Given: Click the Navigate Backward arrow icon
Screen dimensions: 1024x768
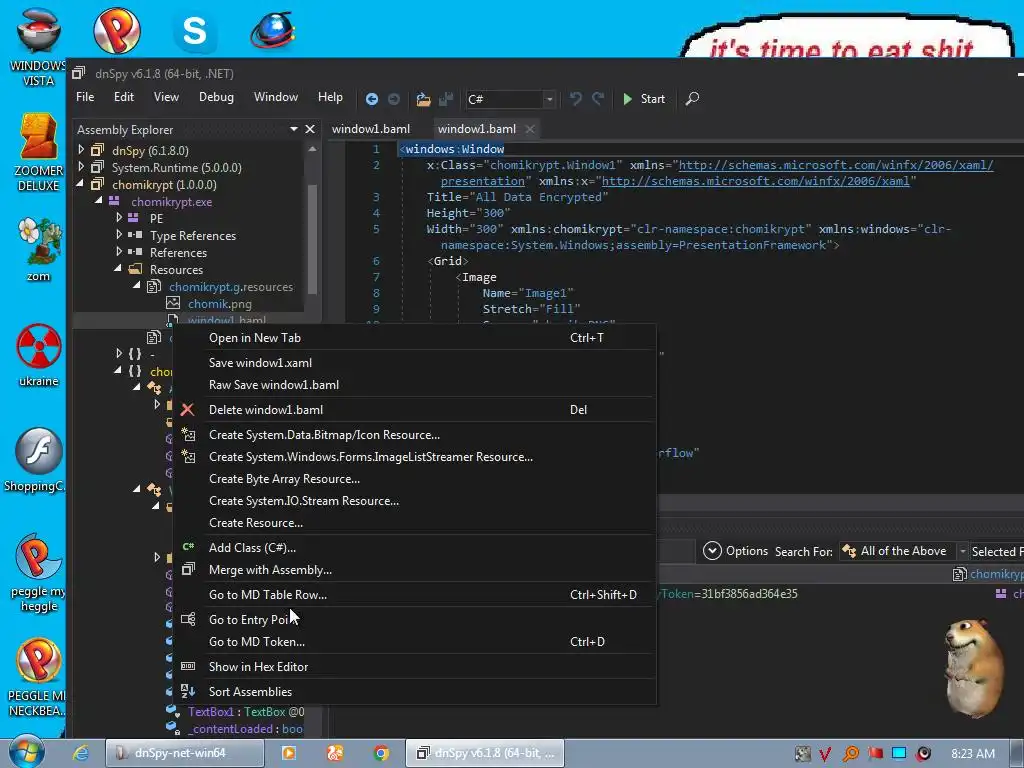Looking at the screenshot, I should 372,99.
